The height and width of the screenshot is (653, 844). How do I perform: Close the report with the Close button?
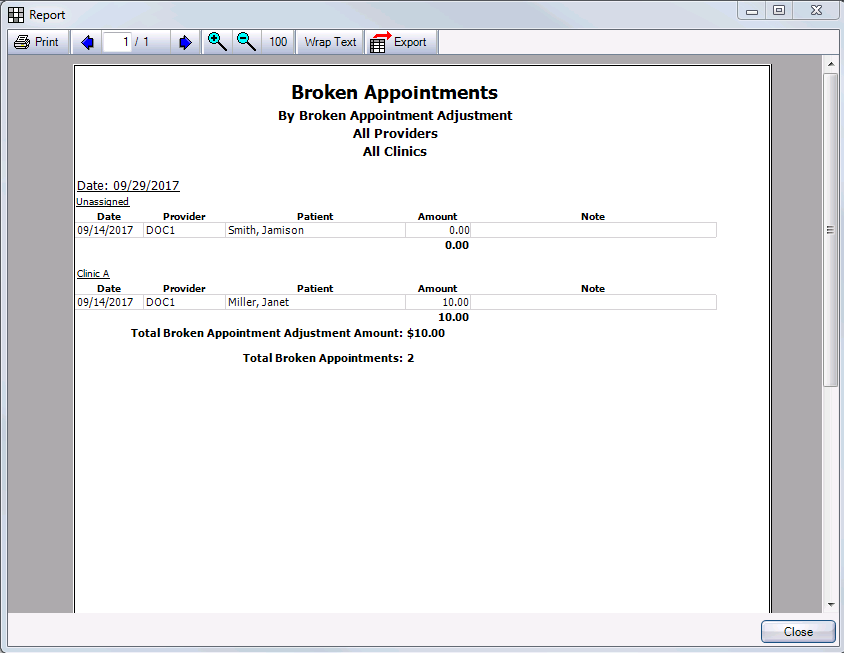(798, 631)
